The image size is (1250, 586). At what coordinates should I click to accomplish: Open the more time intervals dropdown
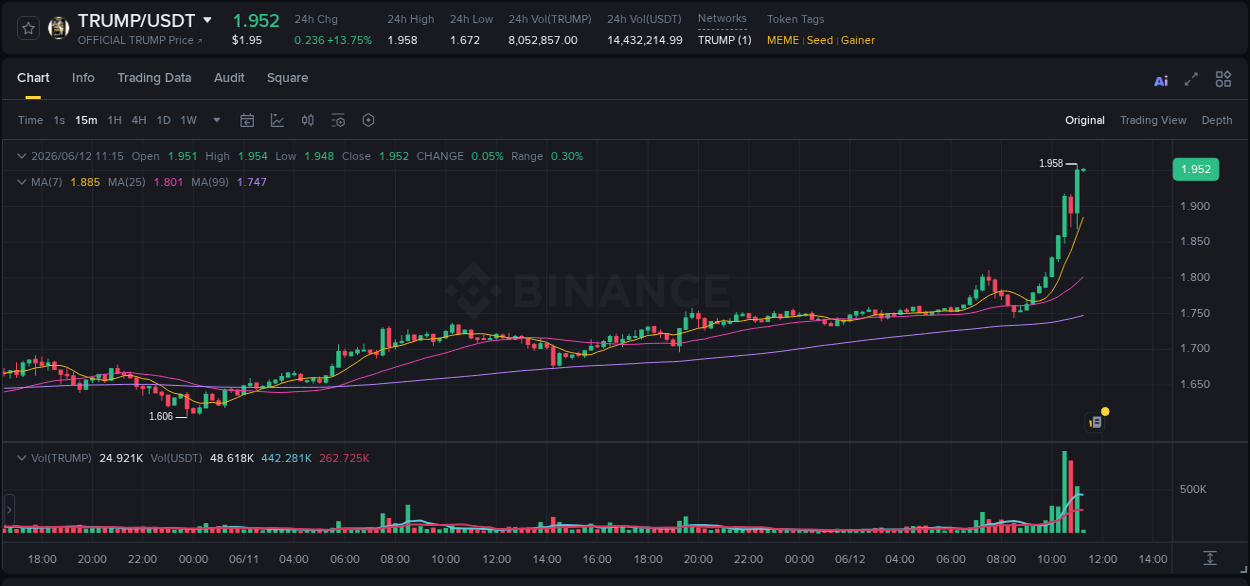click(x=217, y=120)
